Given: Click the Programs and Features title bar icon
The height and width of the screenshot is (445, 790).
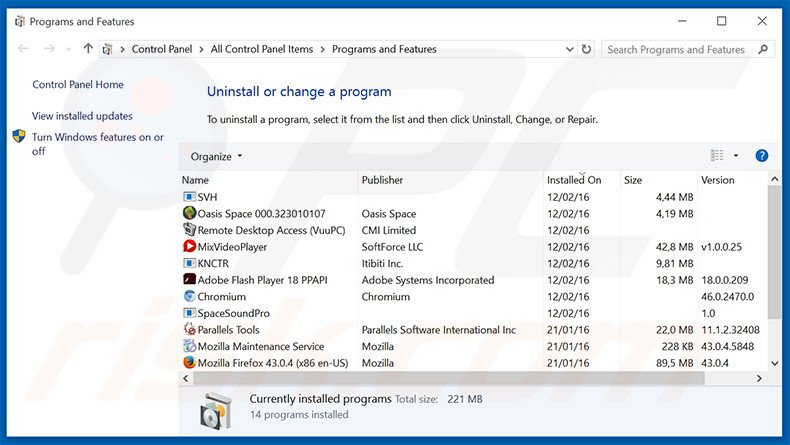Looking at the screenshot, I should [20, 21].
